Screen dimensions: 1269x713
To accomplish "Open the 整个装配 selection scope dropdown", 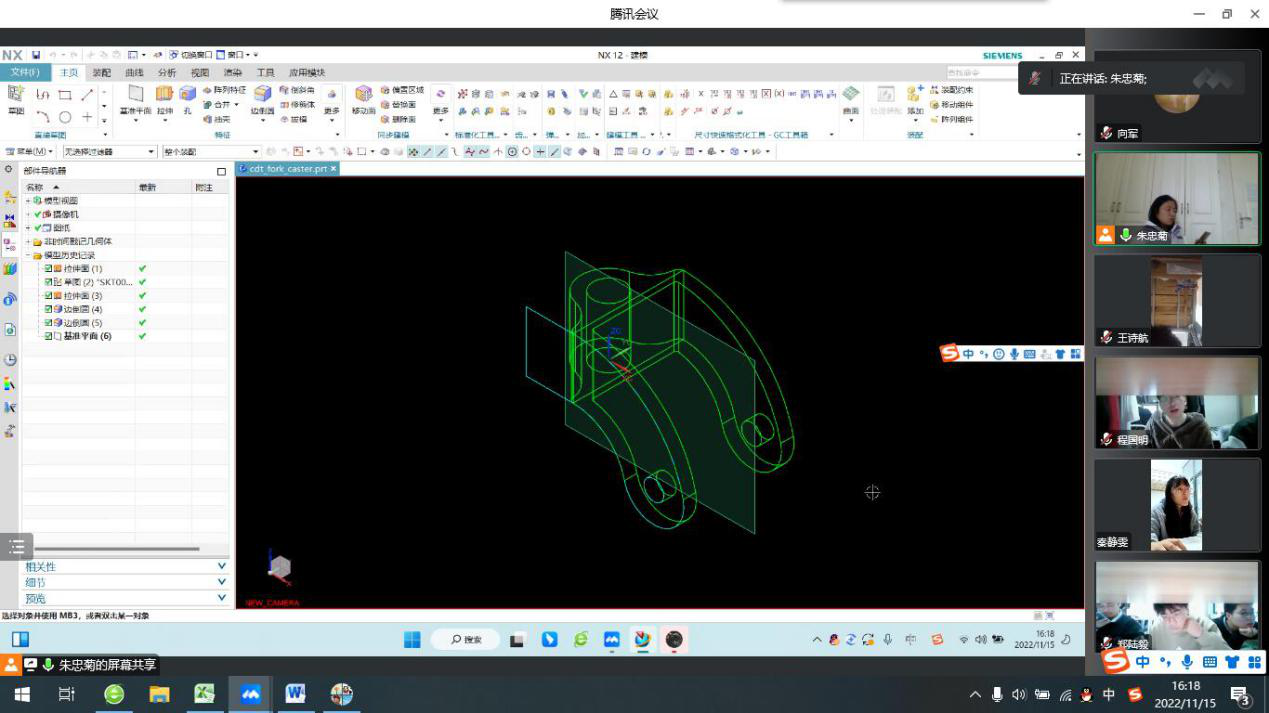I will (x=211, y=152).
